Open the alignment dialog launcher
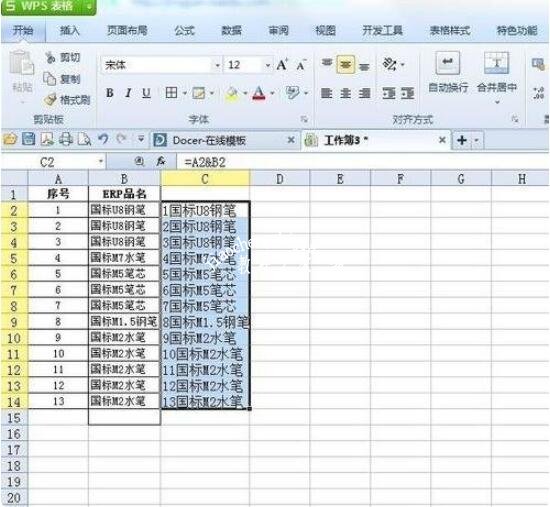550x507 pixels. pos(515,119)
